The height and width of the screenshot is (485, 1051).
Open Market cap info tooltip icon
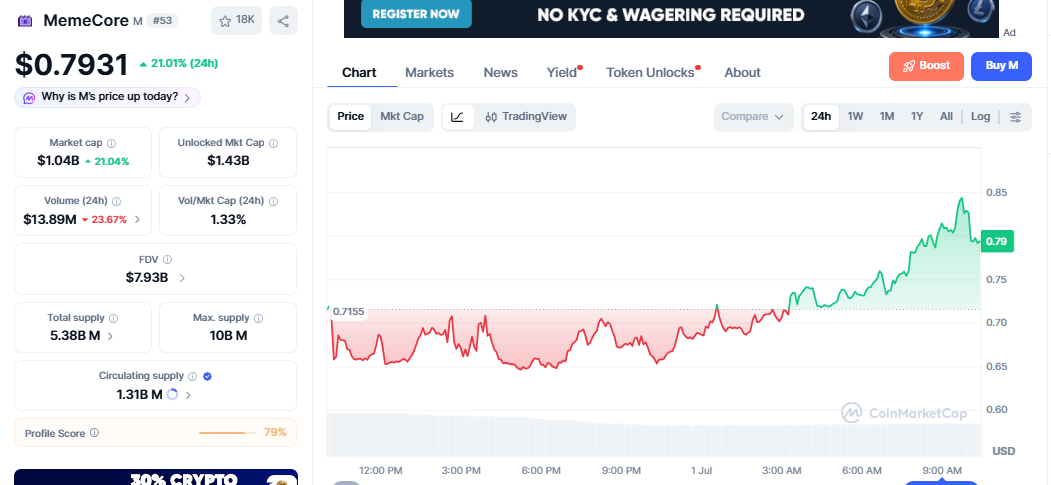pos(111,143)
